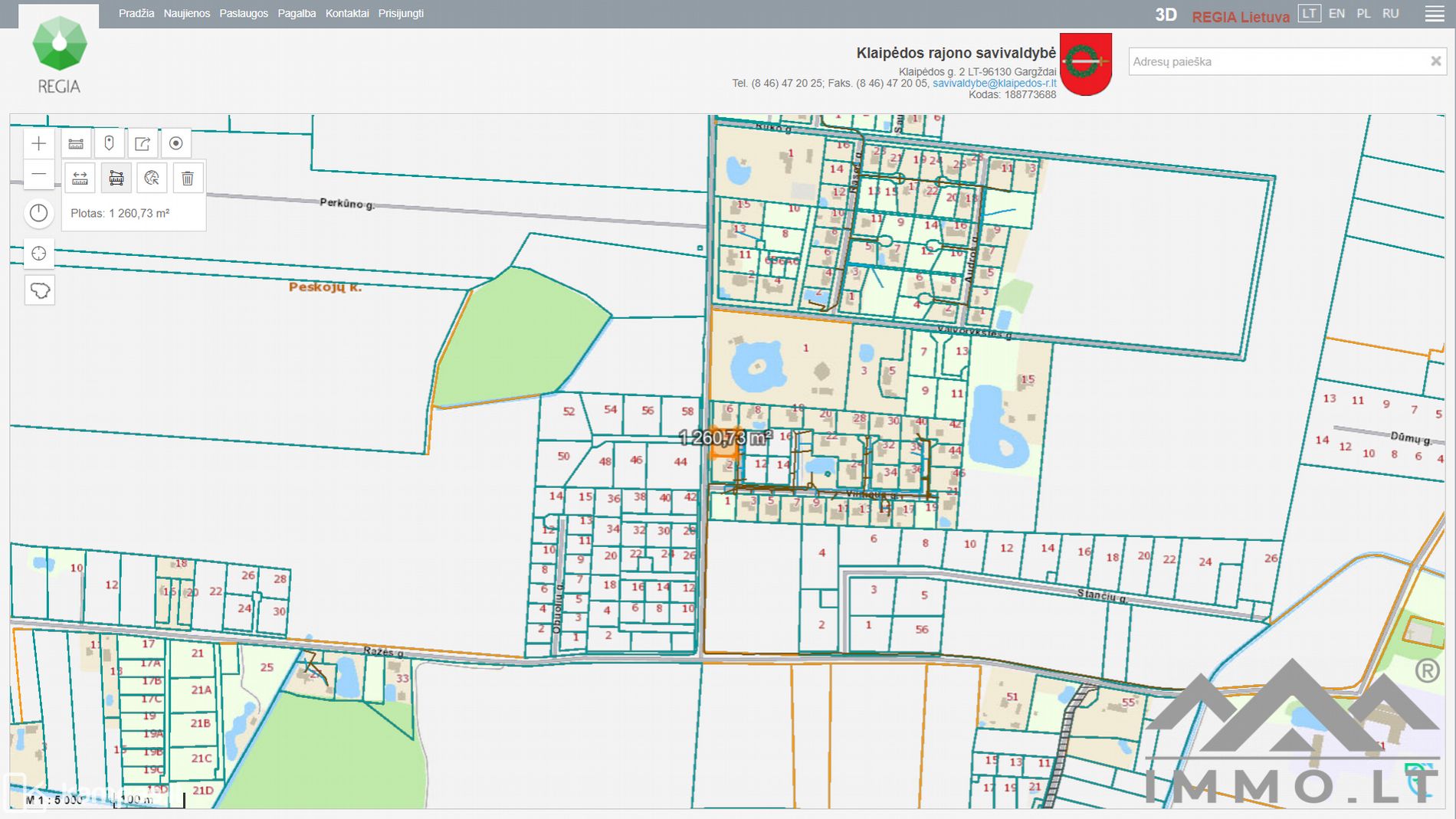Open the Paslaugos menu item
Image resolution: width=1456 pixels, height=819 pixels.
pyautogui.click(x=244, y=14)
